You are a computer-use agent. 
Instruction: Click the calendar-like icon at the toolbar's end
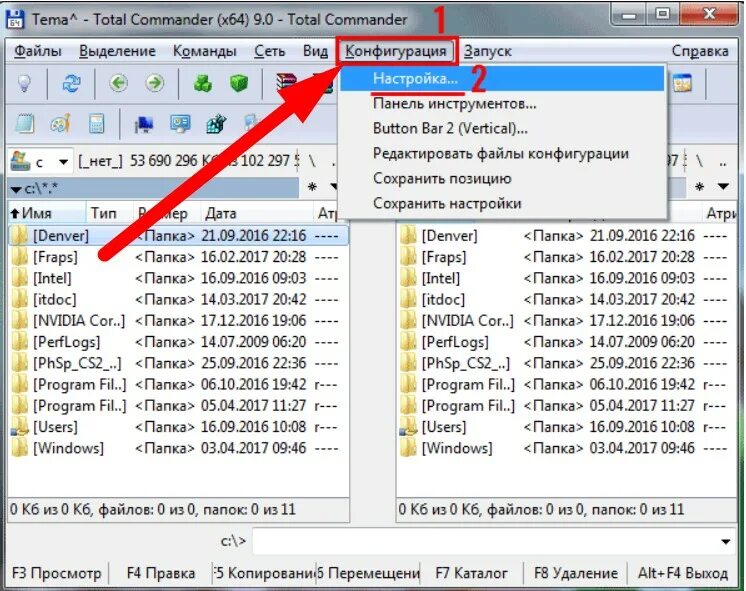click(683, 83)
